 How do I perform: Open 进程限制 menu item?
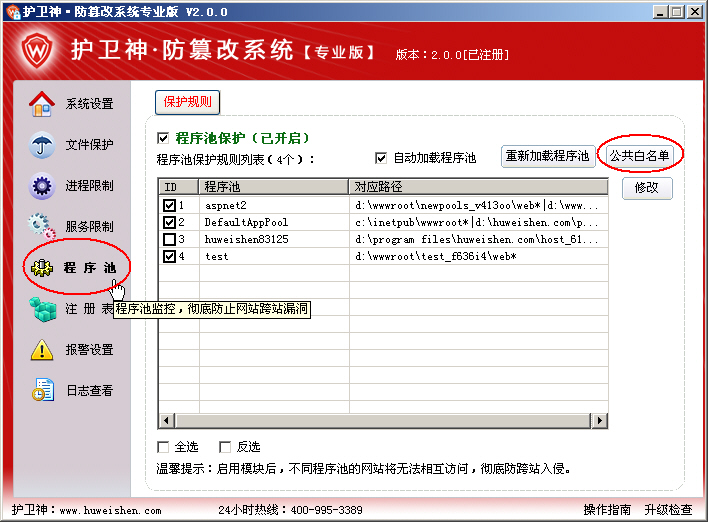[x=89, y=186]
